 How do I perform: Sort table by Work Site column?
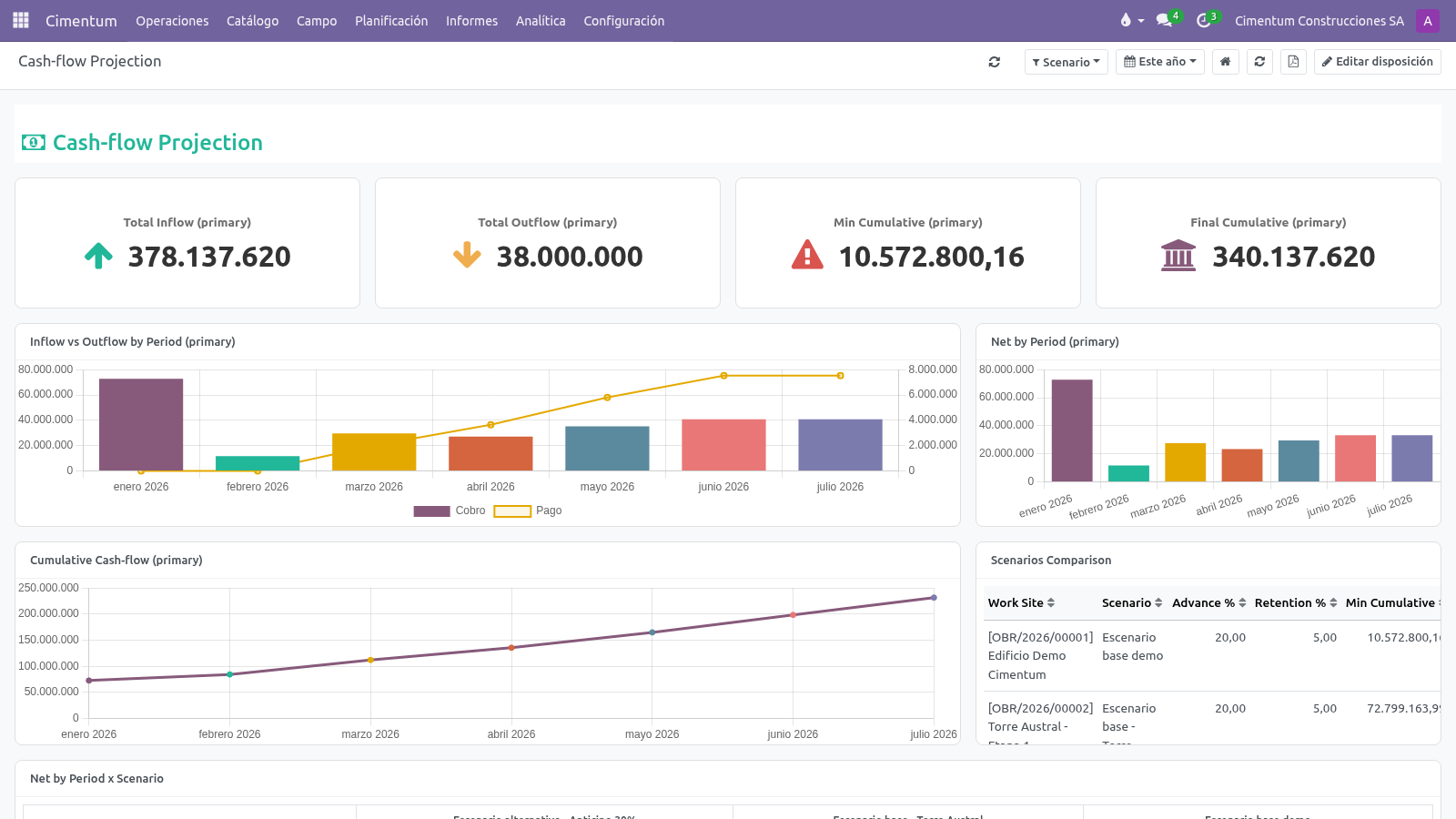[1021, 602]
